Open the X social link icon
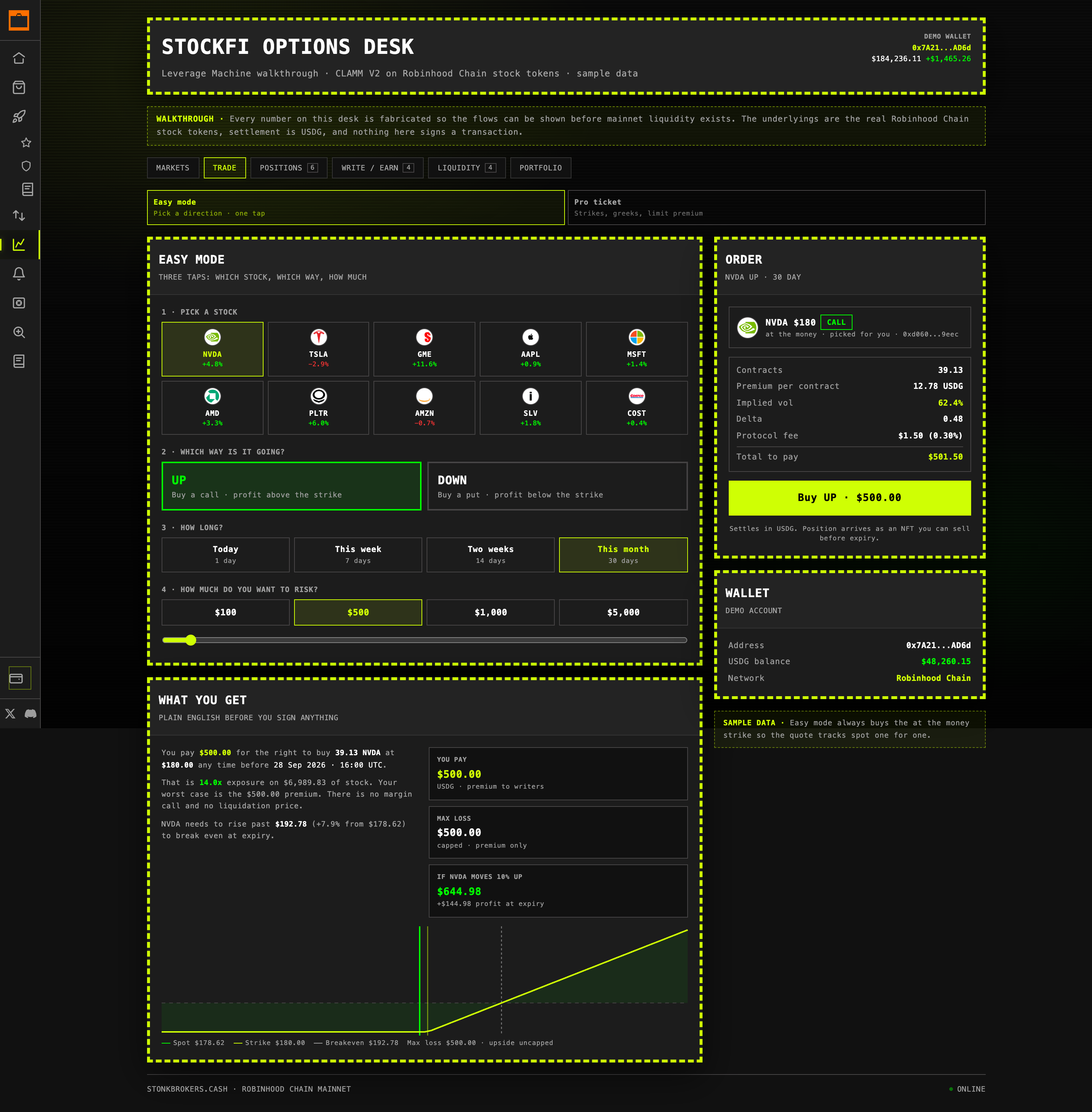 click(10, 714)
